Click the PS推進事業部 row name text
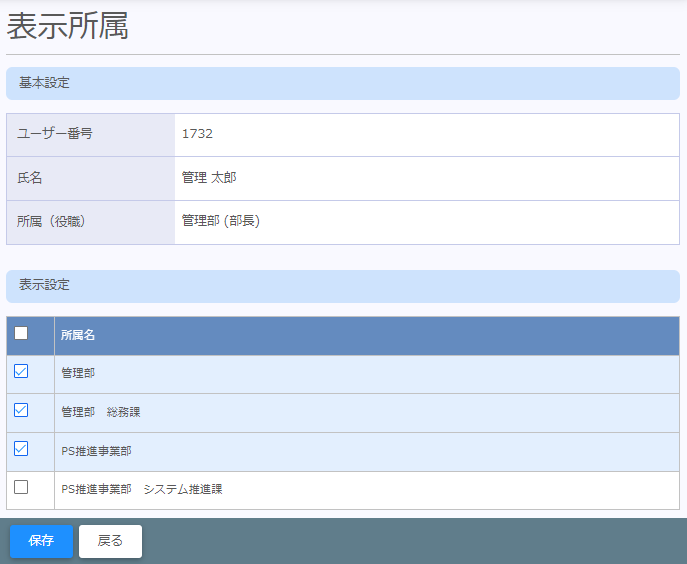The width and height of the screenshot is (687, 564). (96, 451)
